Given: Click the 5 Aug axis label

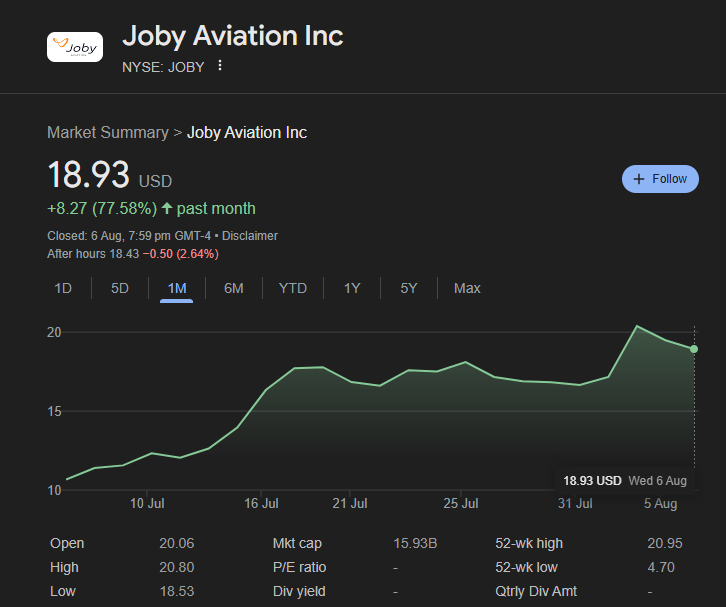Looking at the screenshot, I should 661,503.
